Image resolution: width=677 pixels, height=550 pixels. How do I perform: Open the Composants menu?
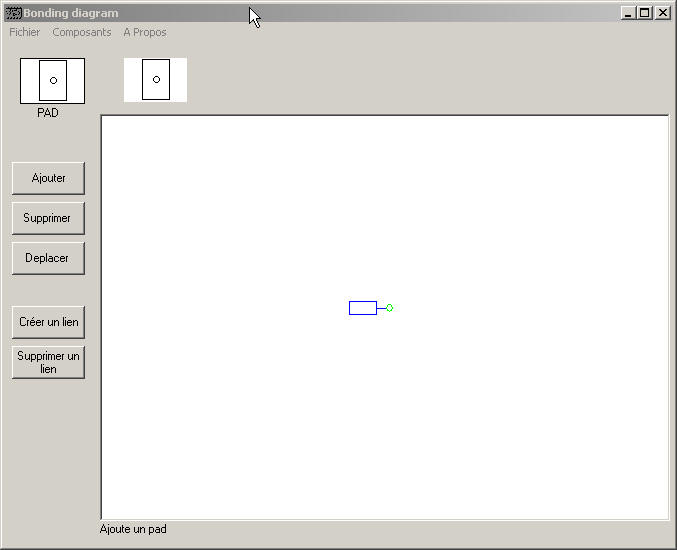[82, 32]
